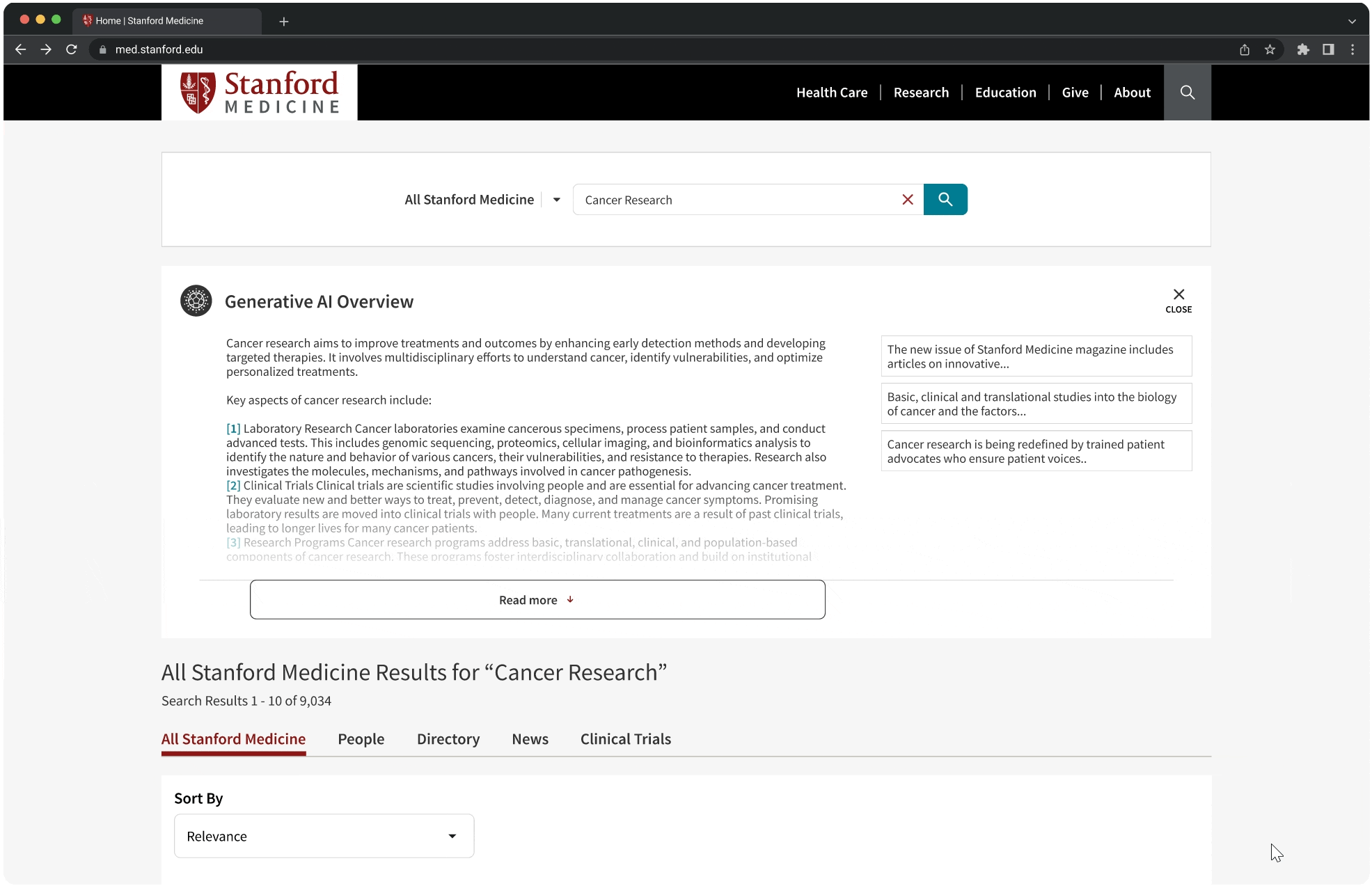Submit search with the teal magnifier button

(x=945, y=200)
